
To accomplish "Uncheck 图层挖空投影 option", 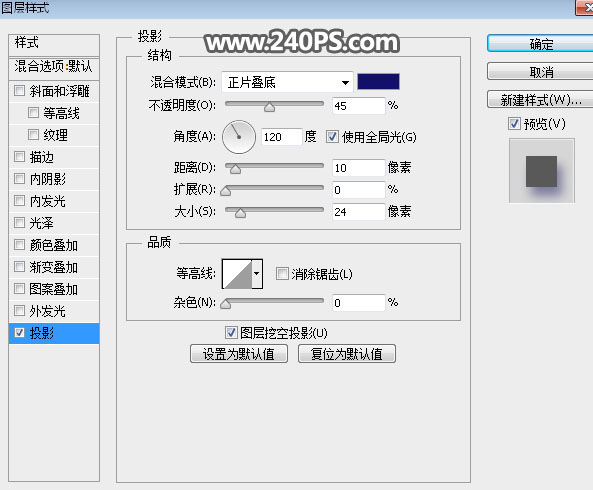I will [x=231, y=333].
